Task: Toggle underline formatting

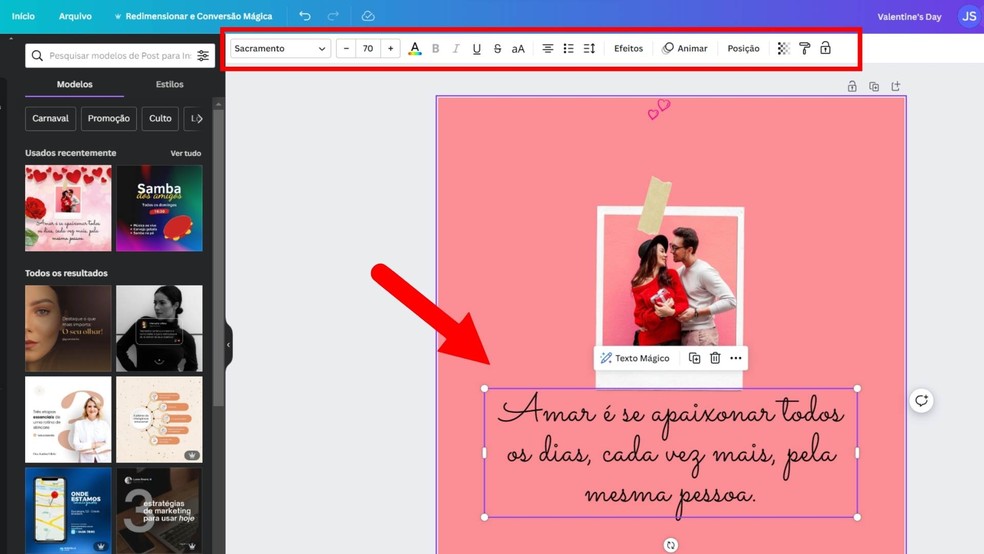Action: pyautogui.click(x=477, y=48)
